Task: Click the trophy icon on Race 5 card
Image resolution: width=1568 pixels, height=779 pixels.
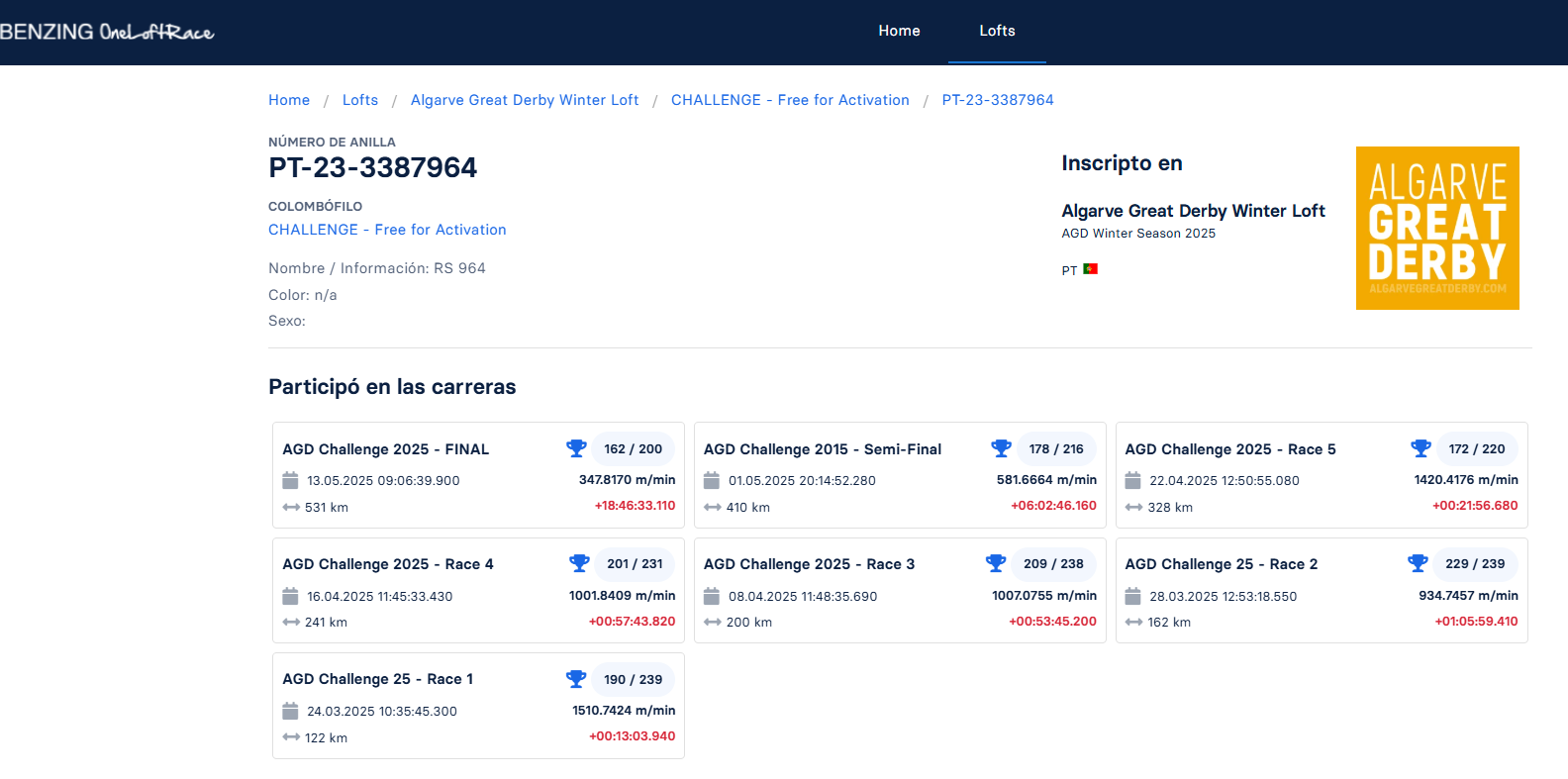Action: pyautogui.click(x=1421, y=448)
